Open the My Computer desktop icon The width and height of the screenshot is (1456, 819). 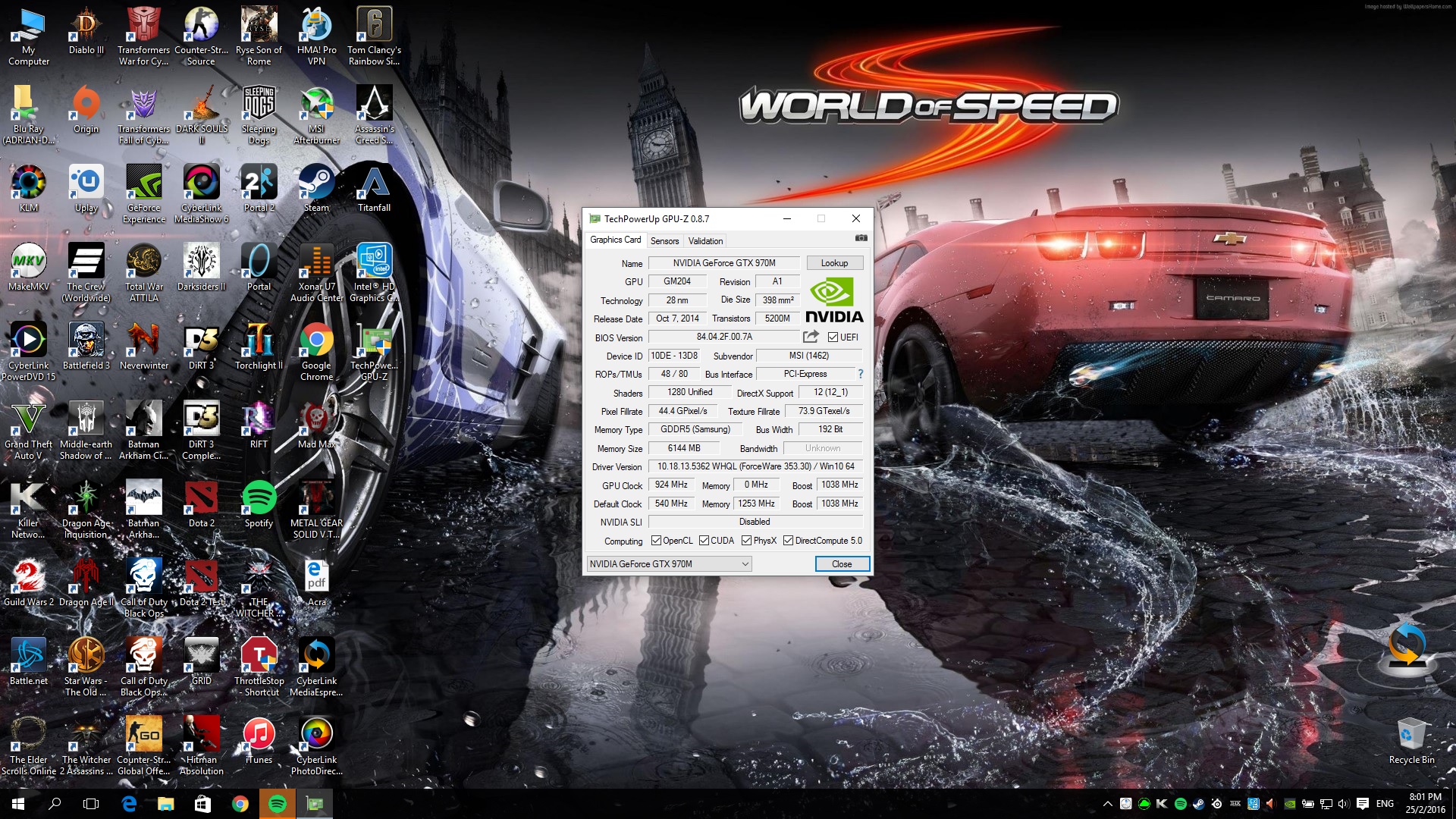29,36
